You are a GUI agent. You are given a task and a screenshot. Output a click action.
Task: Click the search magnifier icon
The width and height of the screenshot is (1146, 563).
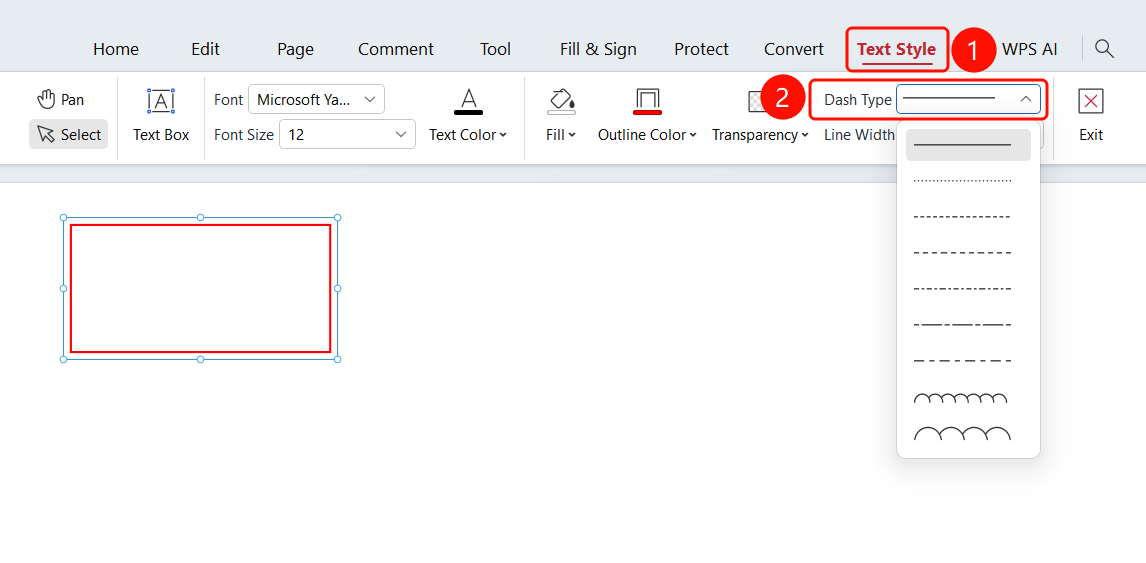(1104, 49)
